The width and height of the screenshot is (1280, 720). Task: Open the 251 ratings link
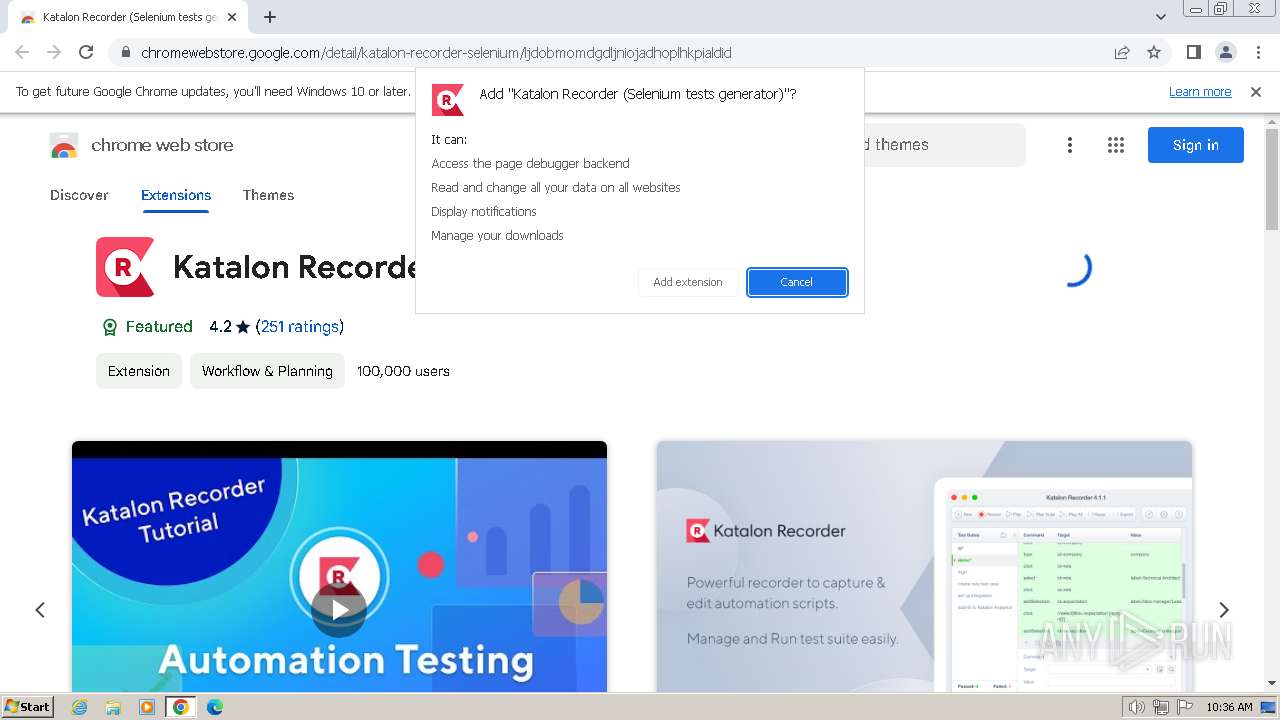[x=300, y=326]
